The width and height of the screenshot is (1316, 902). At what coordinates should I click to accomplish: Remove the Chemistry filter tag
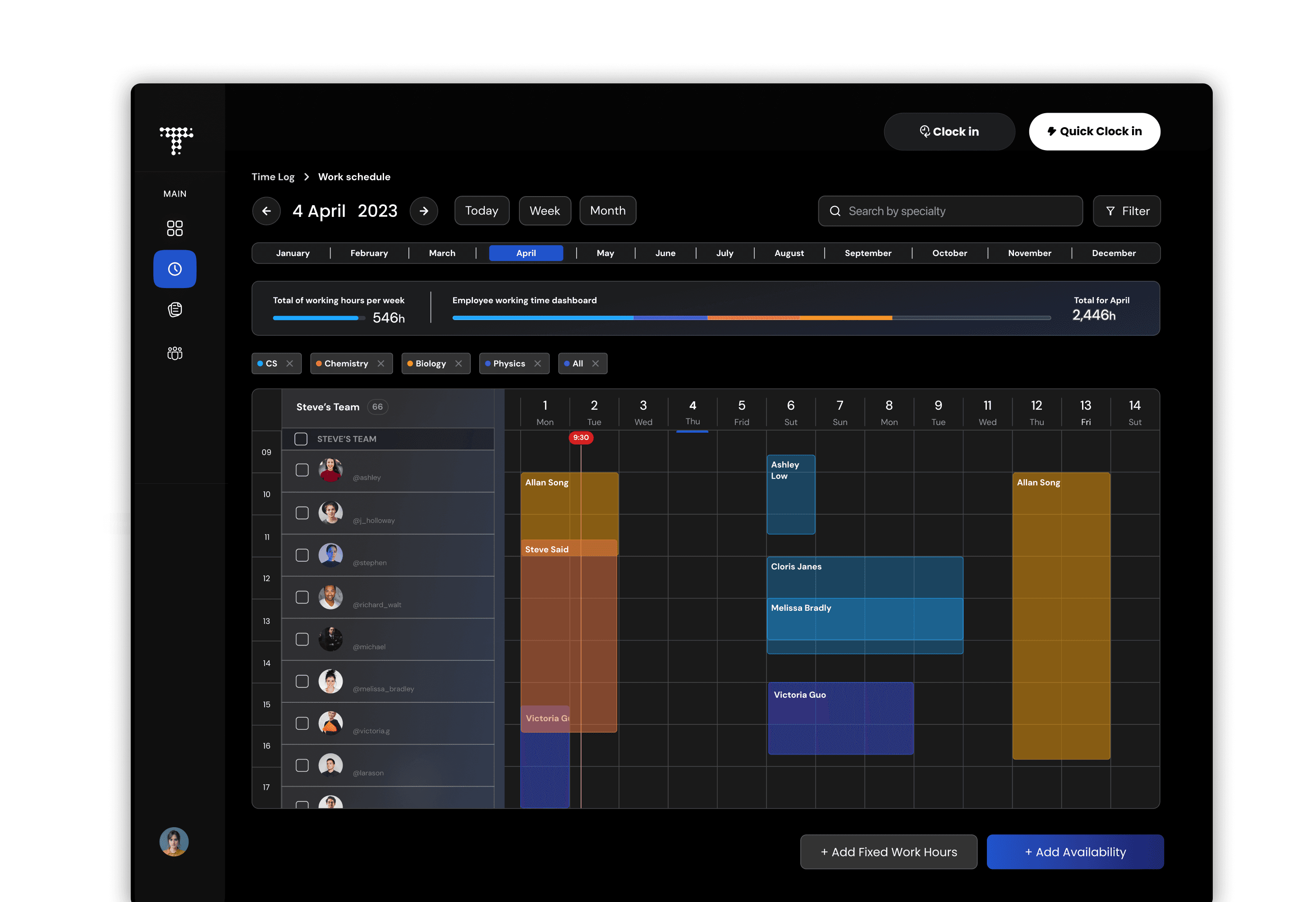381,363
